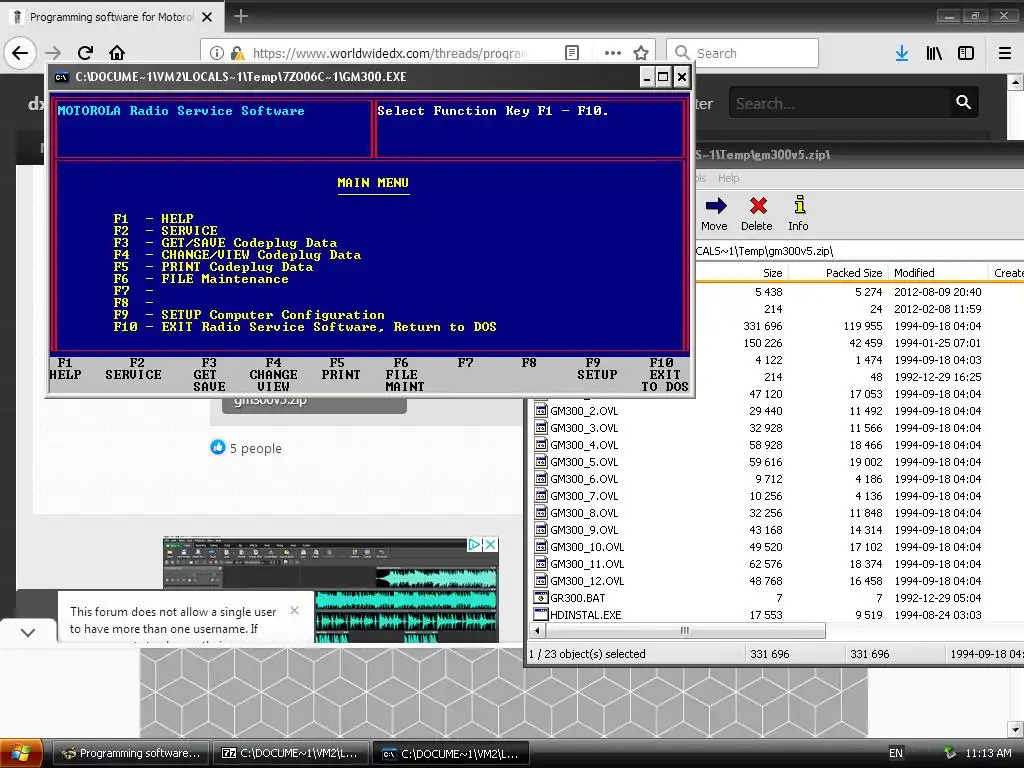Click the browser page scroll-down arrow
Screen dimensions: 1024x768
coord(1016,729)
